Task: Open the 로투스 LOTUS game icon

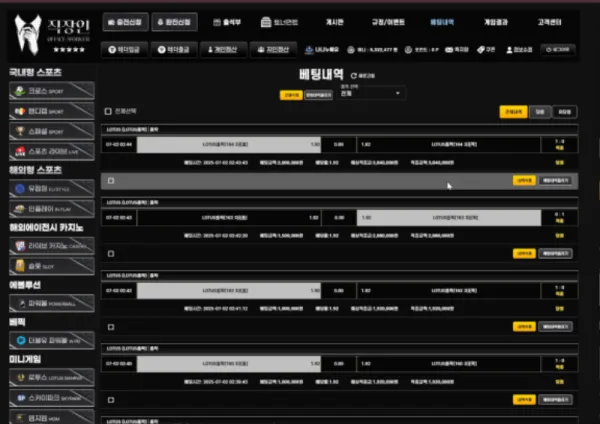Action: 21,378
